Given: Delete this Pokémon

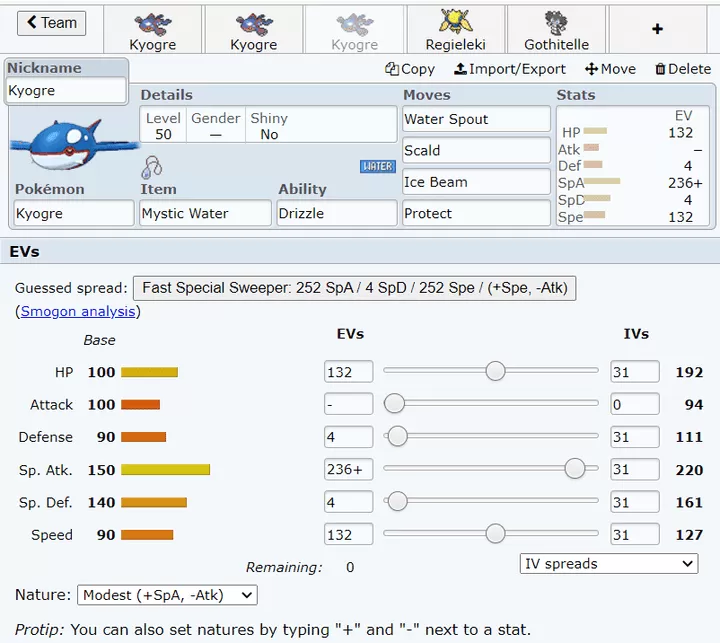Looking at the screenshot, I should 683,69.
